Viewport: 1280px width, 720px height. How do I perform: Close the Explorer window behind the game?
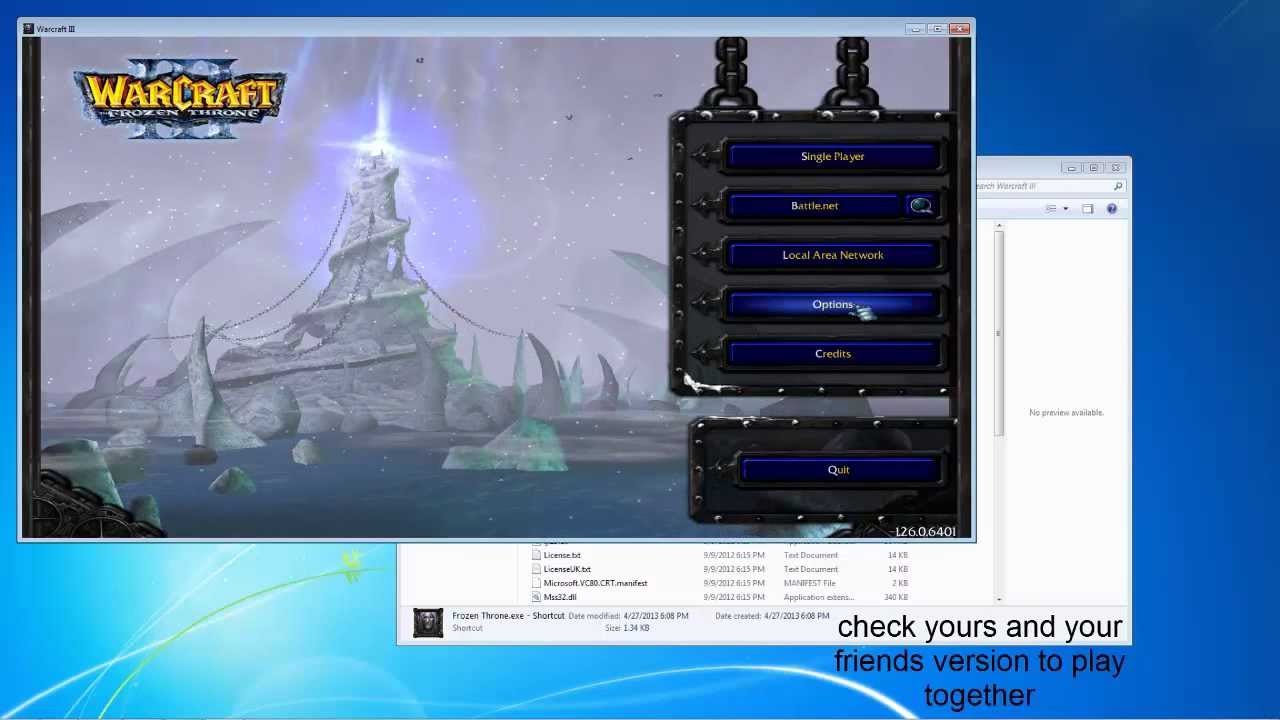point(1116,168)
